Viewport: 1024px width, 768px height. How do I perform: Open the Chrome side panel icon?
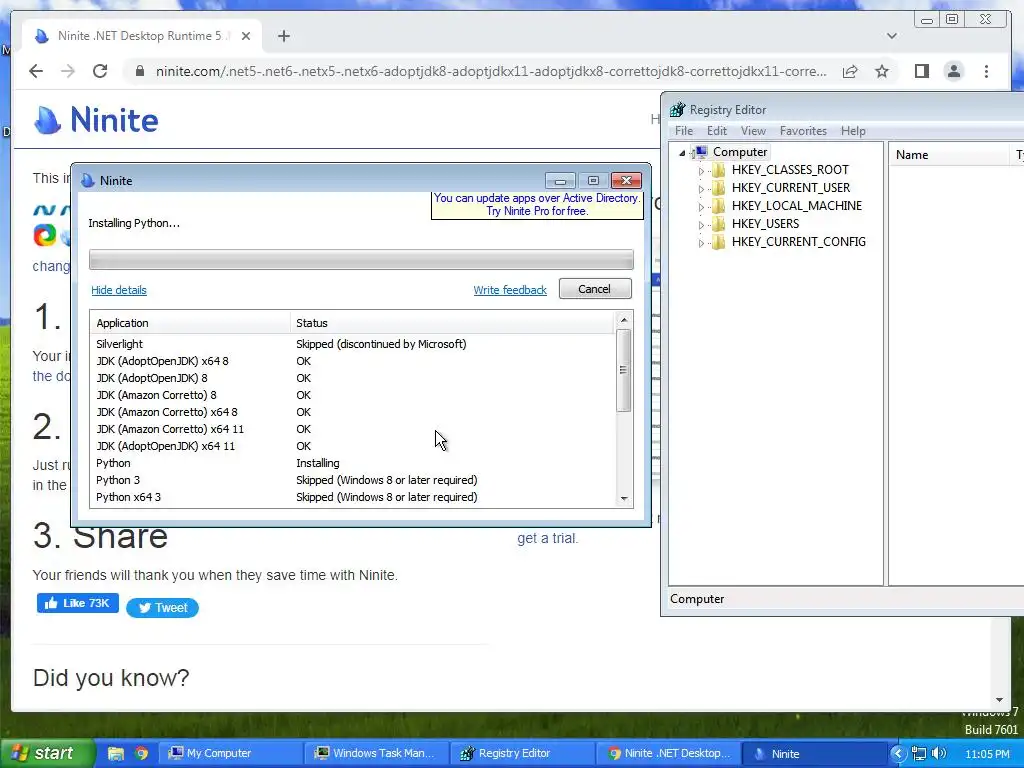pyautogui.click(x=921, y=71)
